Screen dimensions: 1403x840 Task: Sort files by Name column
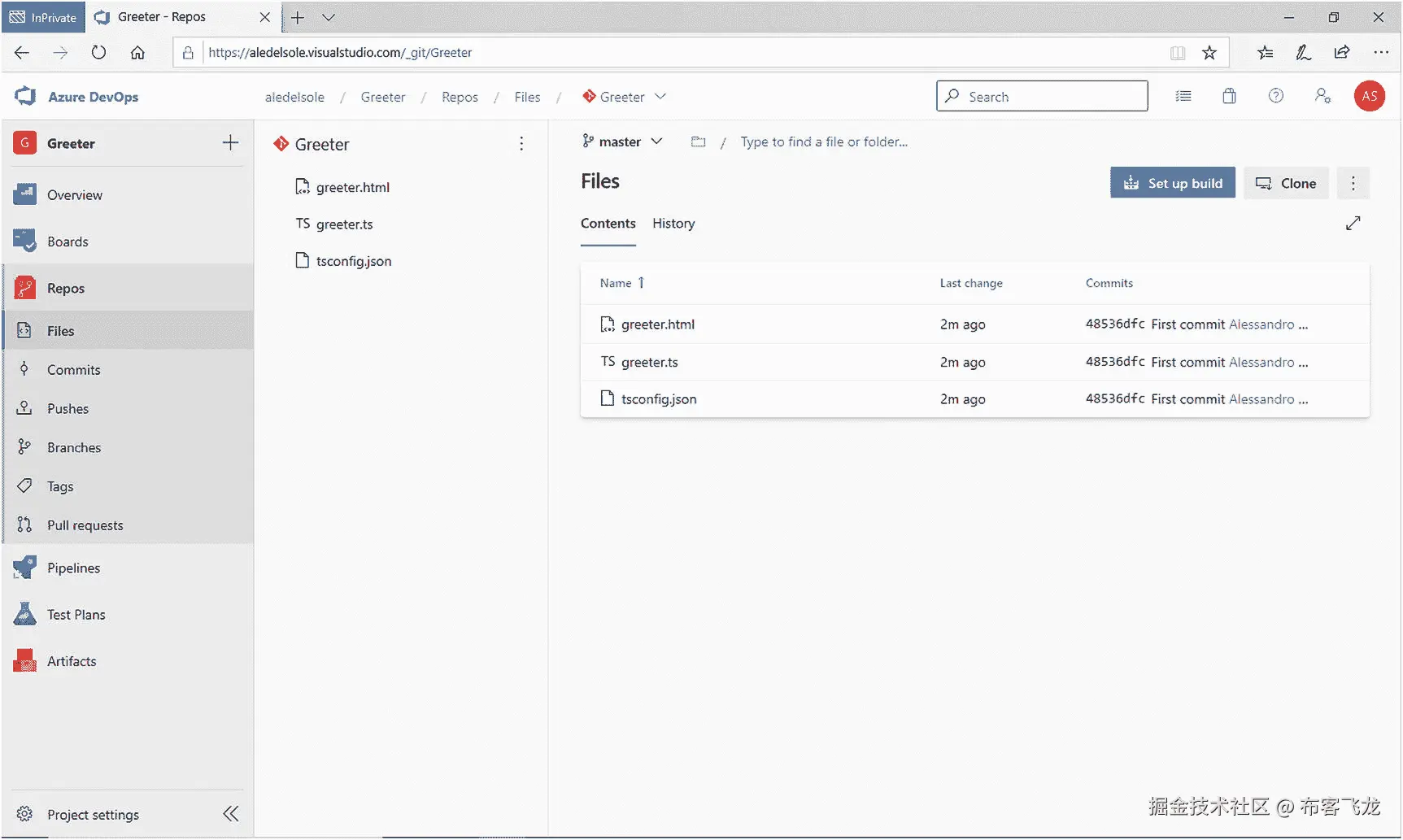coord(622,283)
